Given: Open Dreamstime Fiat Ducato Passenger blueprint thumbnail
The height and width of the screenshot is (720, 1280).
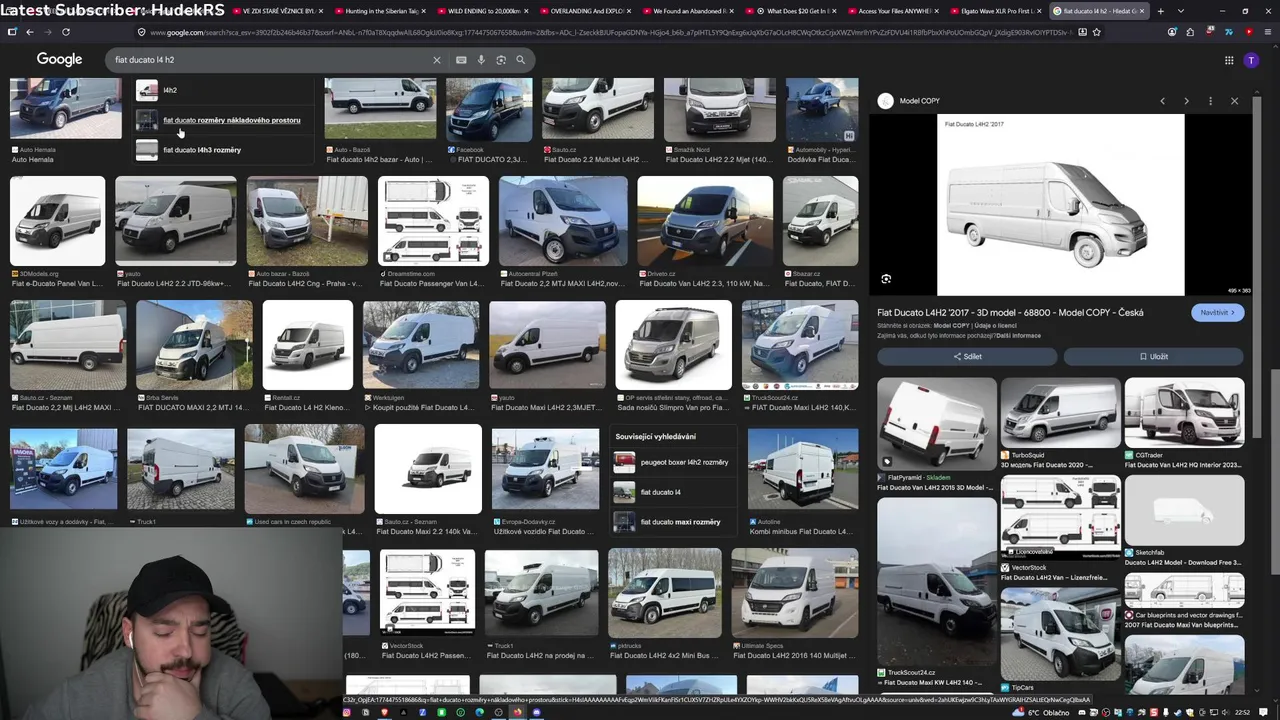Looking at the screenshot, I should pyautogui.click(x=434, y=221).
